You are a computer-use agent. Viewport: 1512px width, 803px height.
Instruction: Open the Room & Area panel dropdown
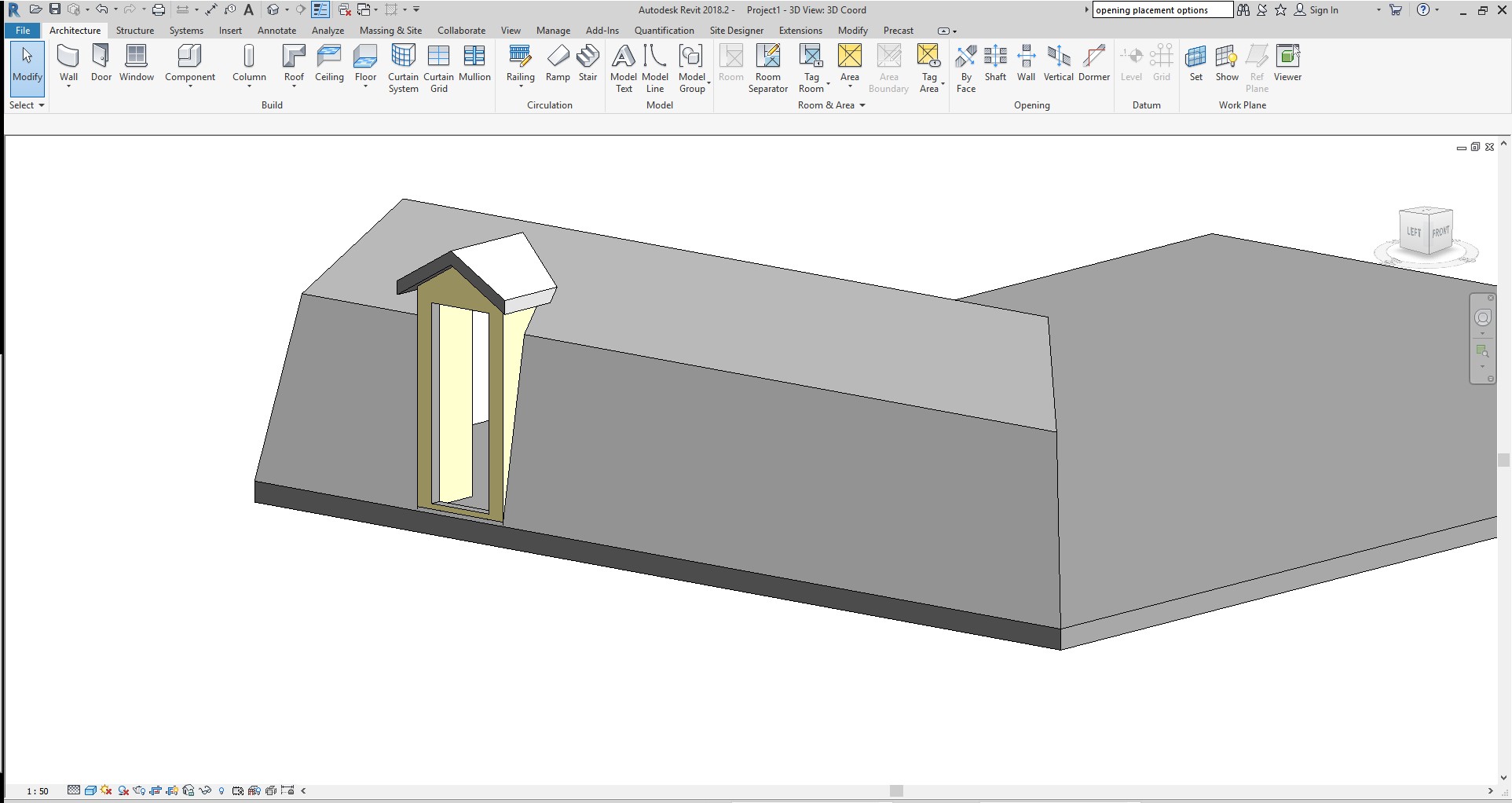coord(862,105)
